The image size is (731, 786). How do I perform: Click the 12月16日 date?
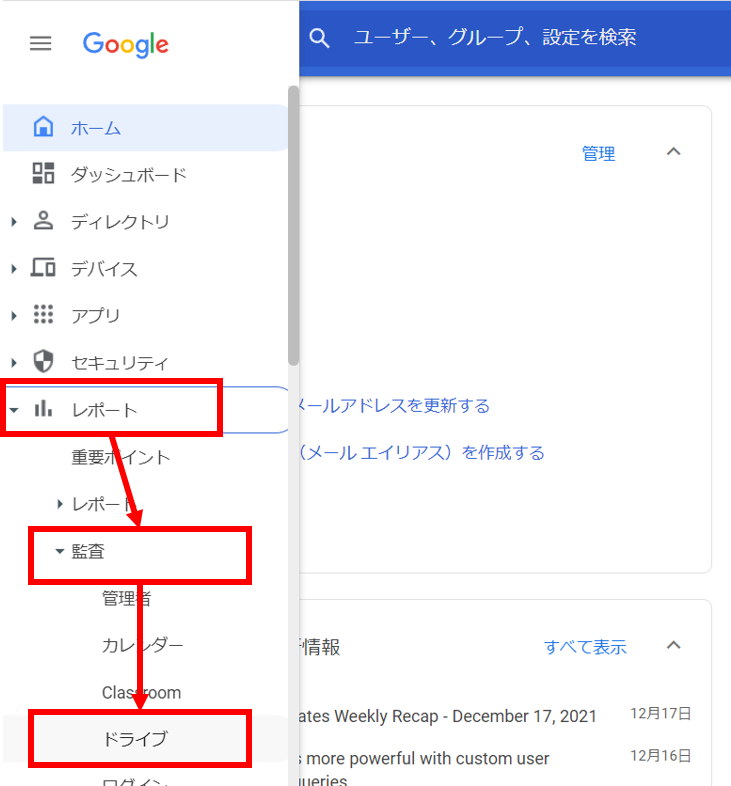click(x=661, y=755)
